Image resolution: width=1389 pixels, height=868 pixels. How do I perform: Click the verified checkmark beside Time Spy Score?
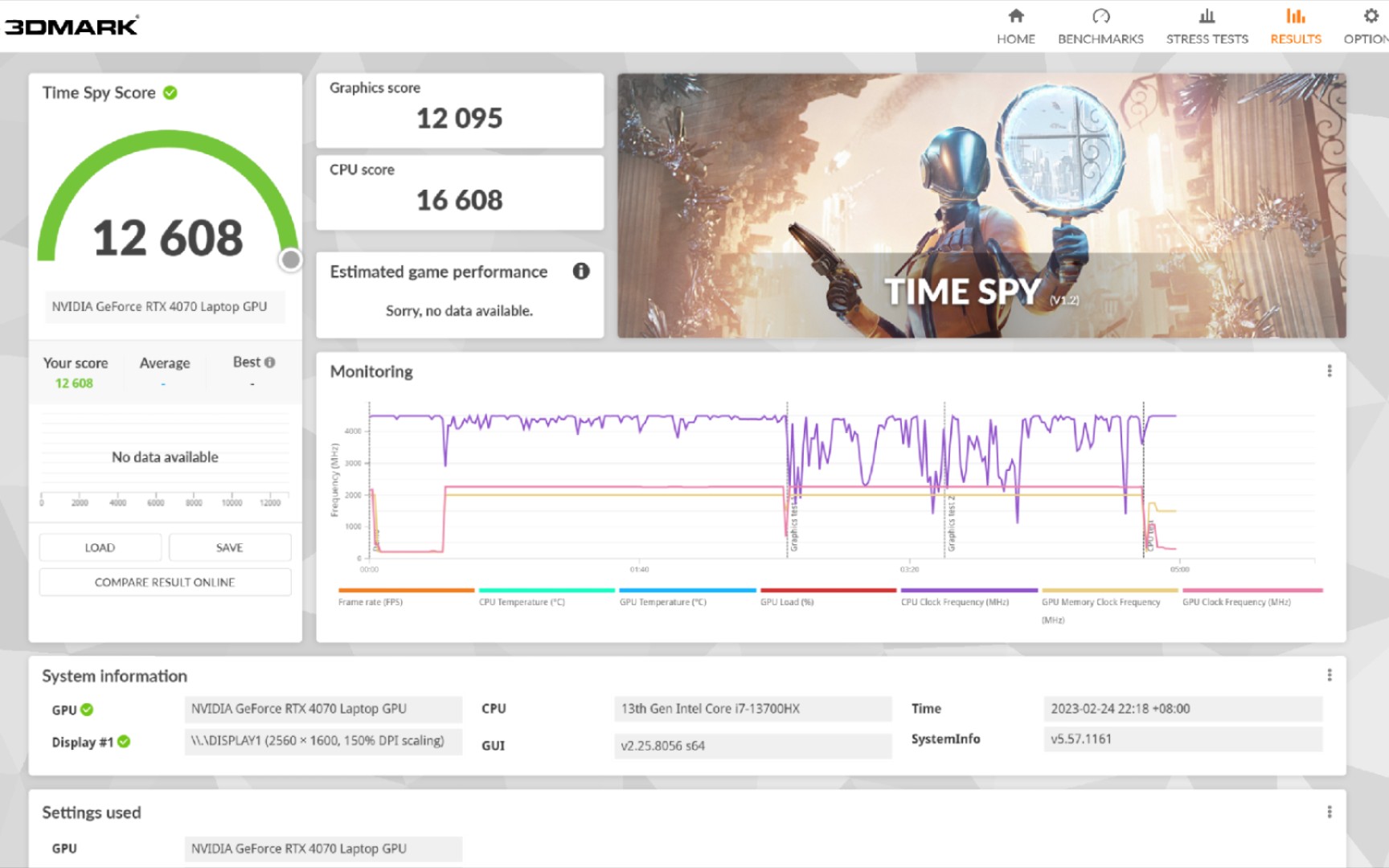click(168, 92)
